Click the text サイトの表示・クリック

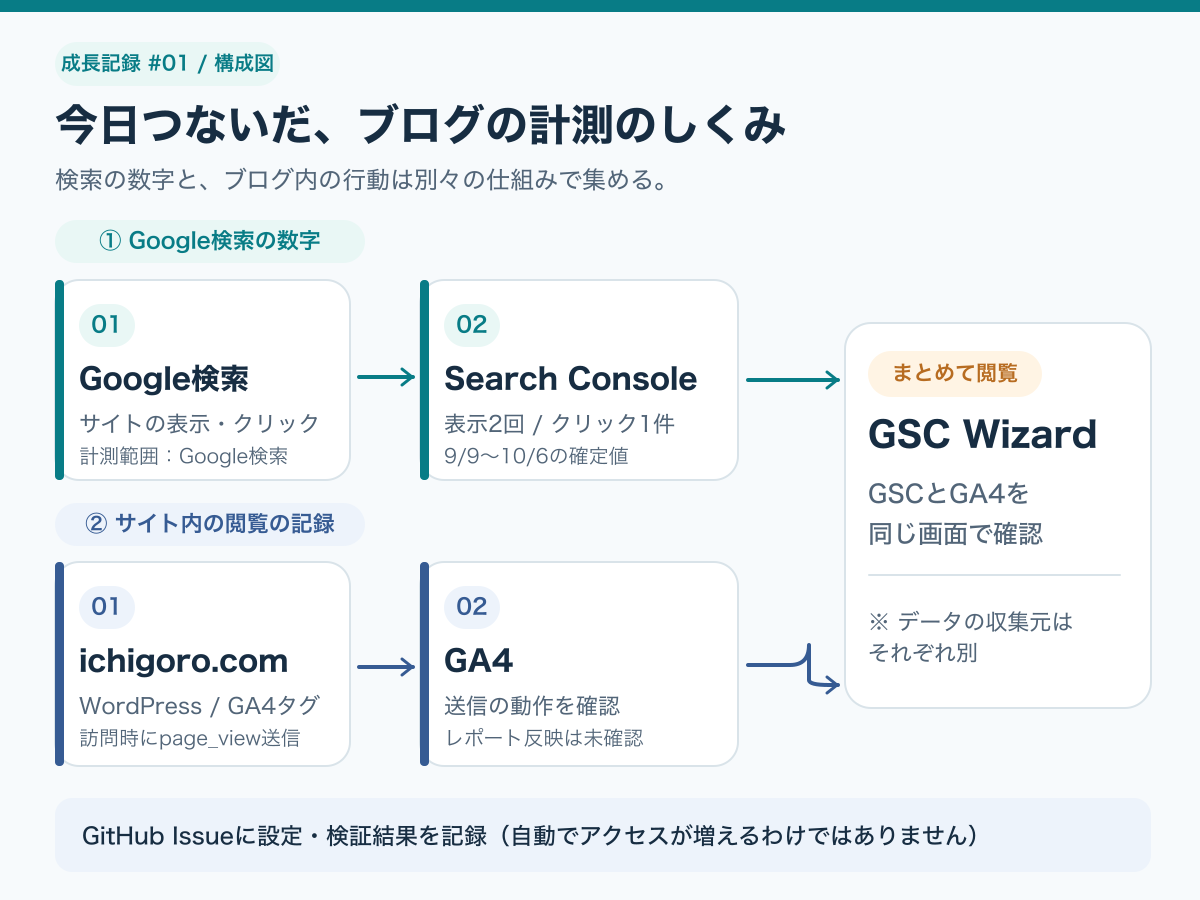coord(199,424)
